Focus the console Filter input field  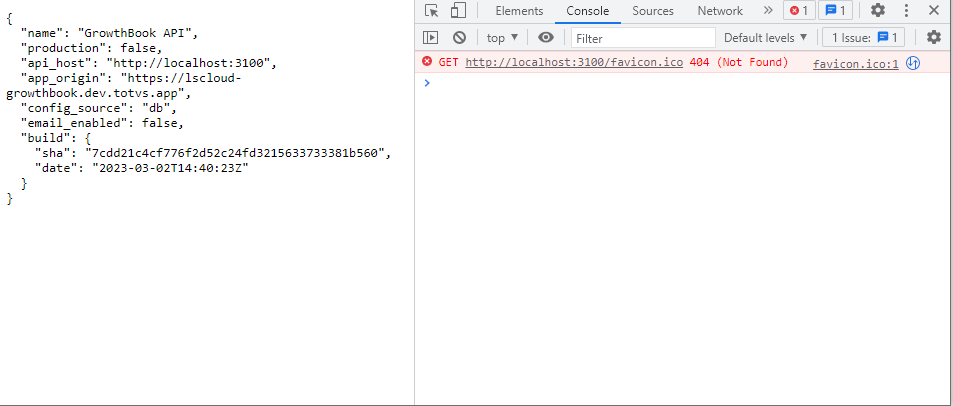(x=643, y=38)
